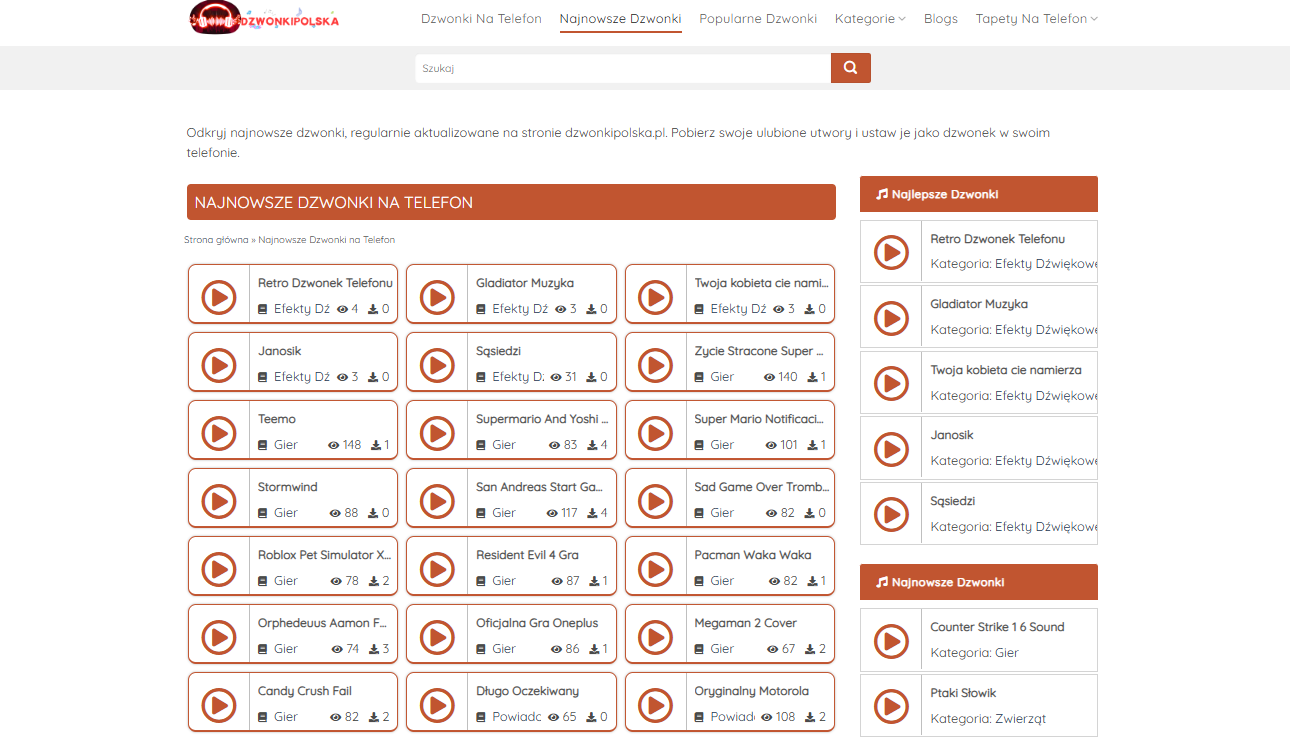Open the Popularne Dzwonki menu item
This screenshot has width=1290, height=737.
[757, 19]
